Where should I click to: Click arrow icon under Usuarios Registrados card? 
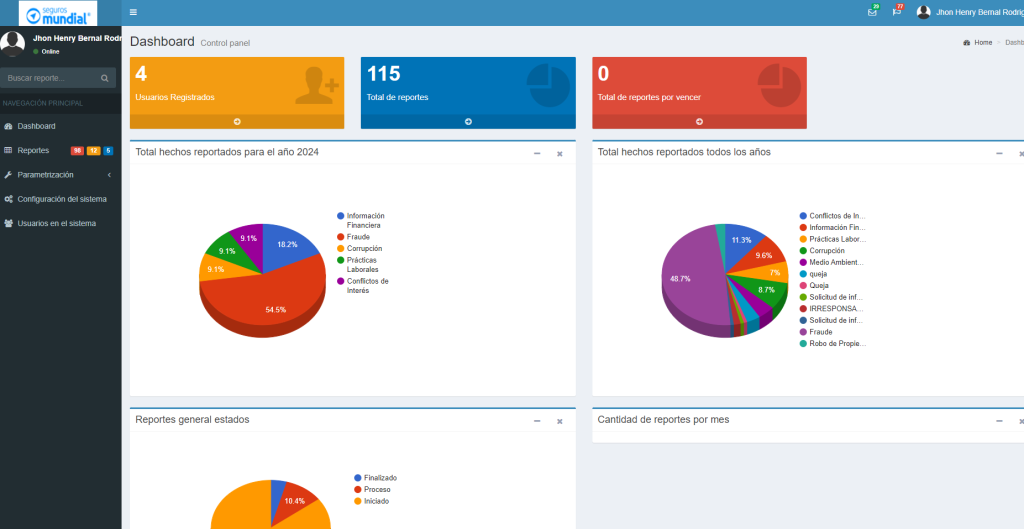point(237,121)
